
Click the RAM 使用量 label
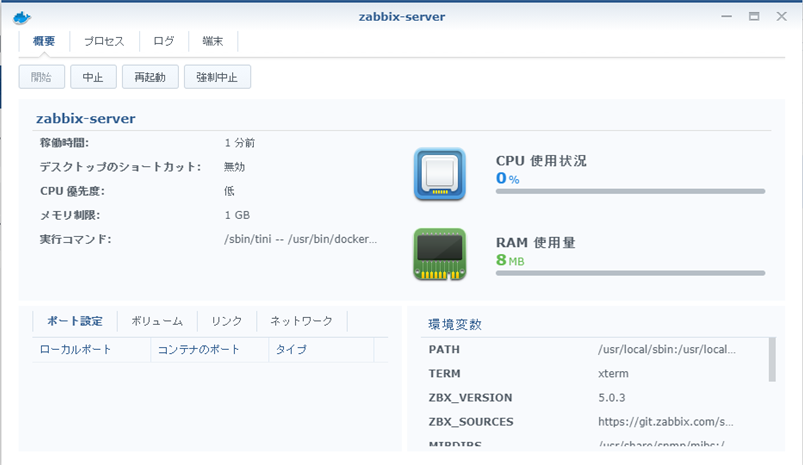pyautogui.click(x=536, y=243)
